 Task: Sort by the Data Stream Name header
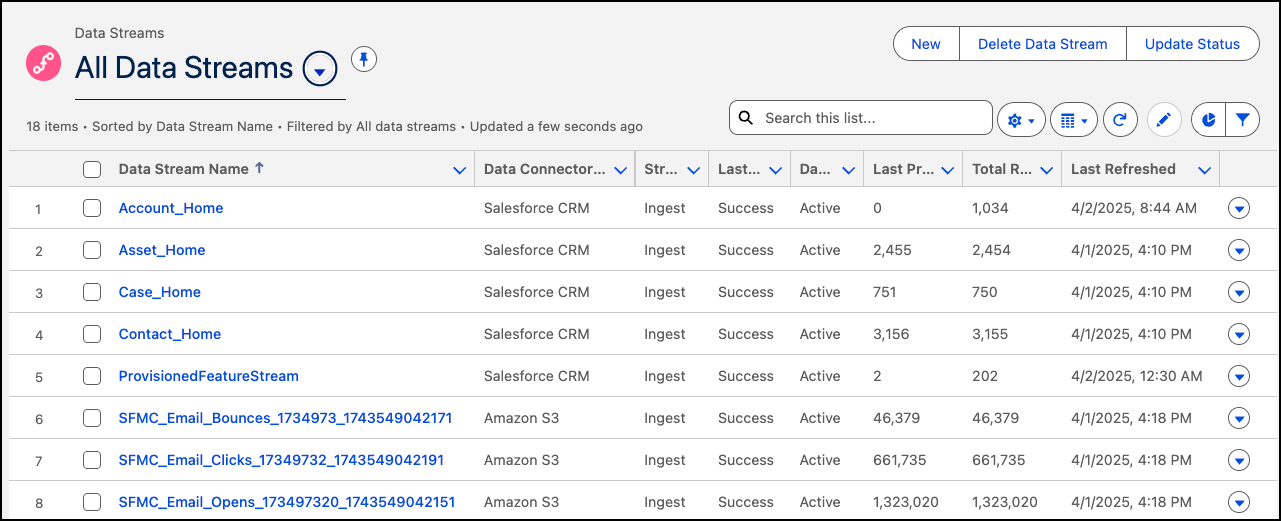pos(184,169)
